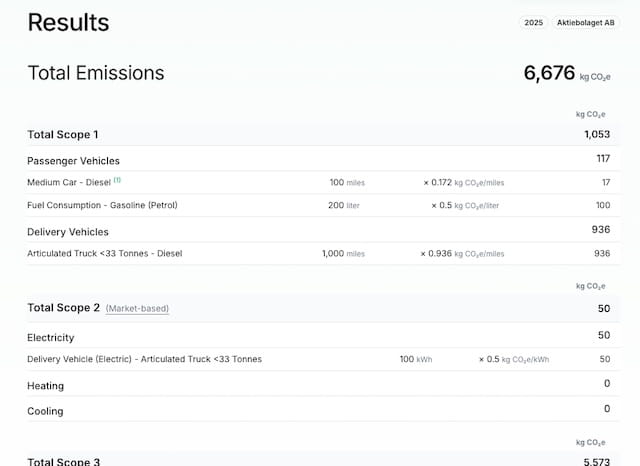The width and height of the screenshot is (640, 466).
Task: Click the Aktiebolaget AB company badge
Action: click(x=585, y=22)
